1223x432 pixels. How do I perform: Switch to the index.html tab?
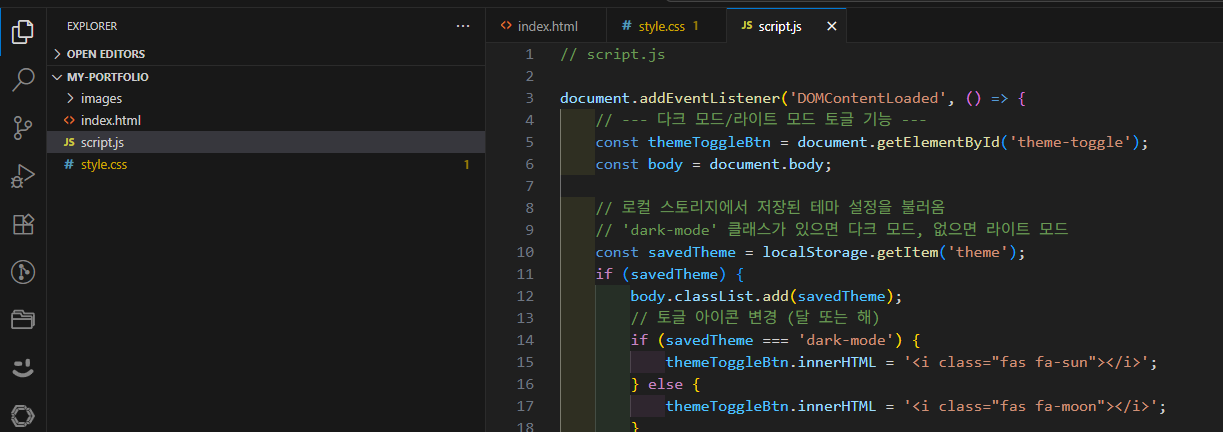click(548, 26)
